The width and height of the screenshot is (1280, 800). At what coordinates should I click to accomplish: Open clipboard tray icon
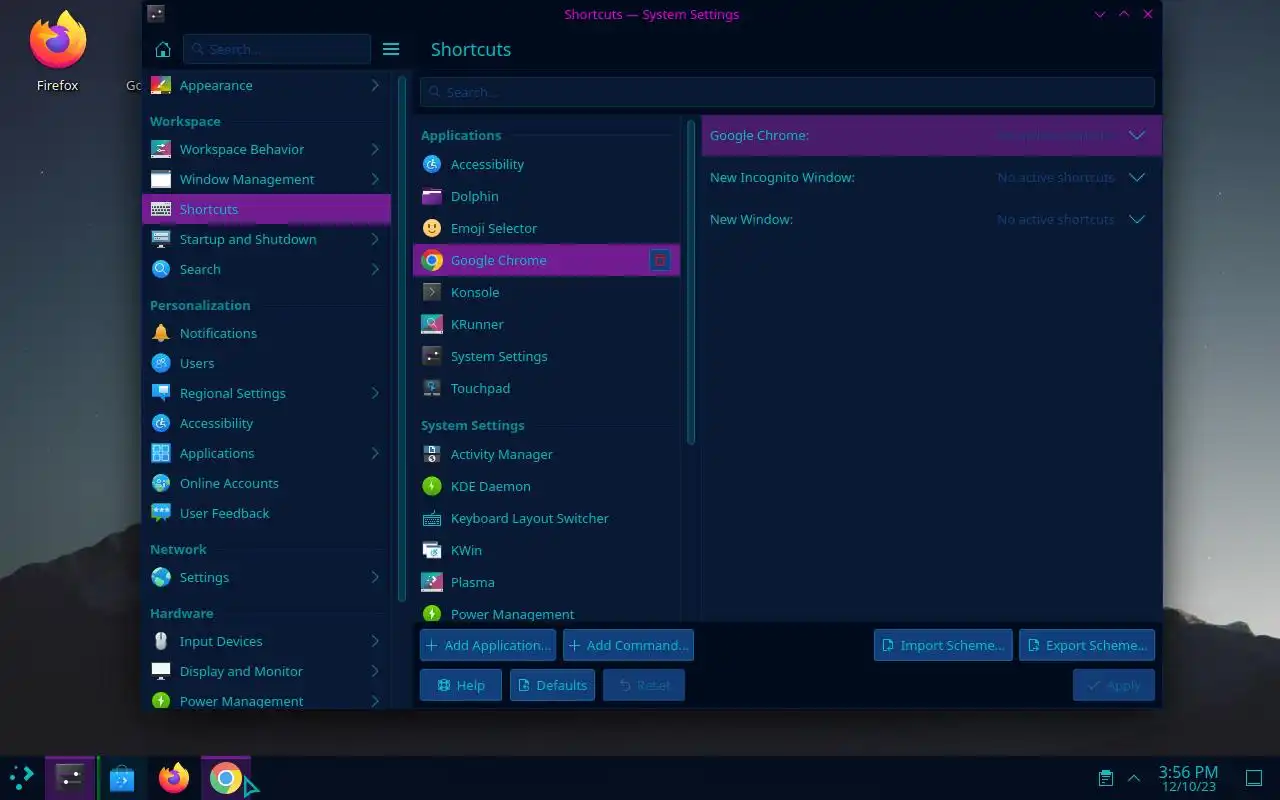coord(1105,778)
